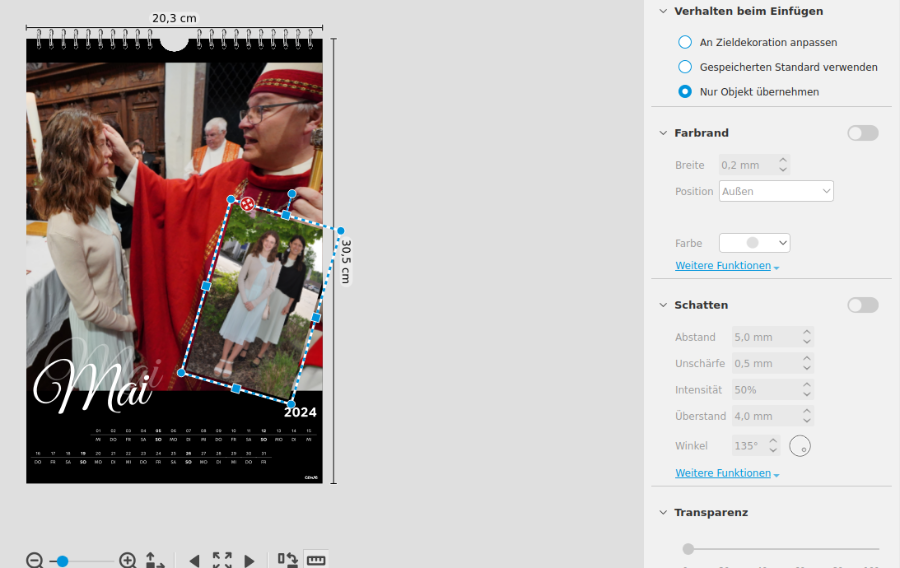Open the Position dropdown showing Außen
This screenshot has width=900, height=568.
[776, 191]
